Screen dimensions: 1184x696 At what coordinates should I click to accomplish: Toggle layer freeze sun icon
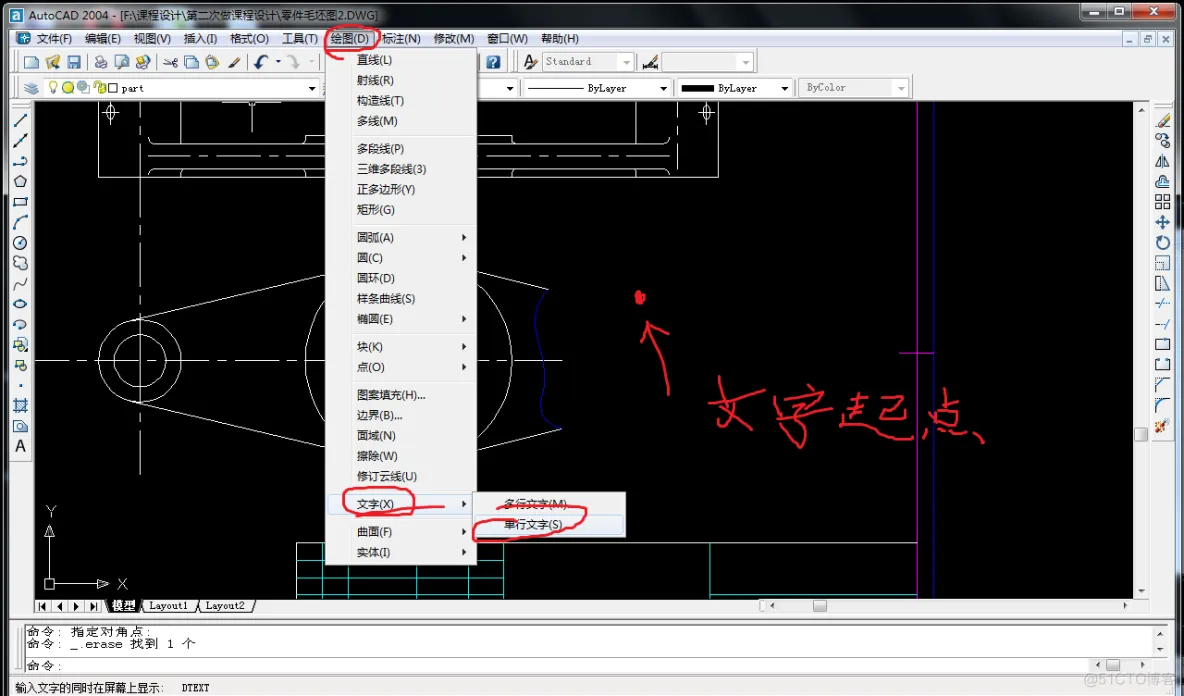(68, 88)
